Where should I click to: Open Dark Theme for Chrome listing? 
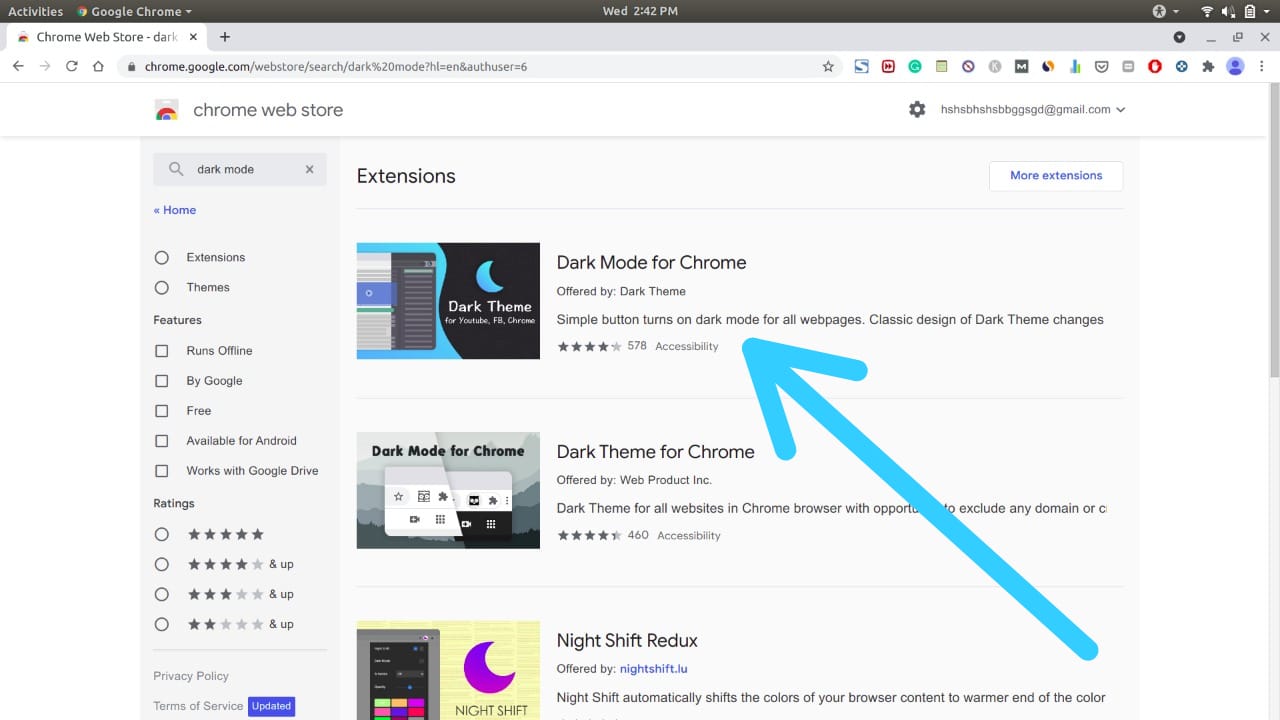[x=655, y=451]
